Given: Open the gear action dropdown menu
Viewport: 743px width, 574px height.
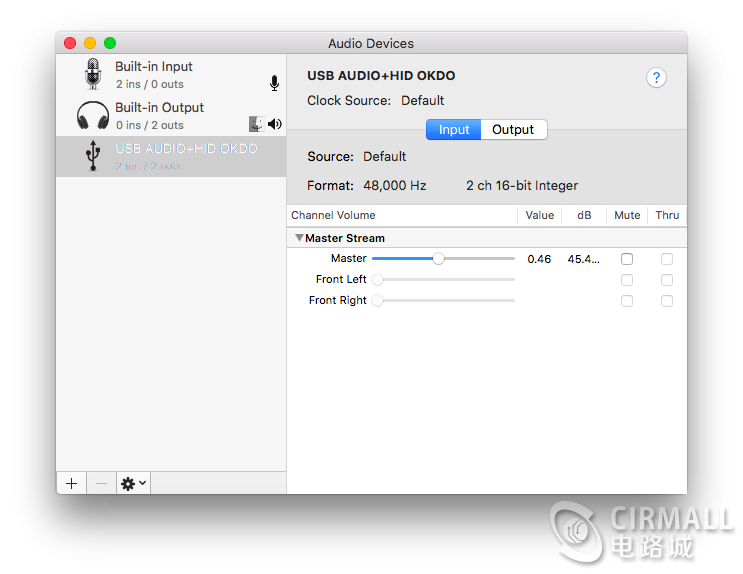Looking at the screenshot, I should [133, 483].
